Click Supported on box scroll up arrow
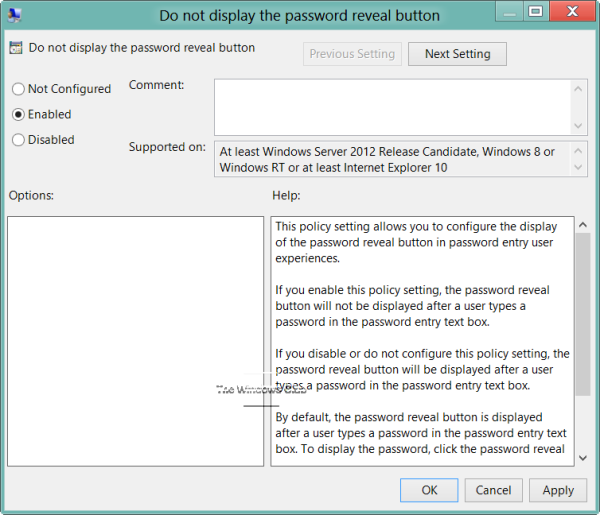 [x=579, y=149]
